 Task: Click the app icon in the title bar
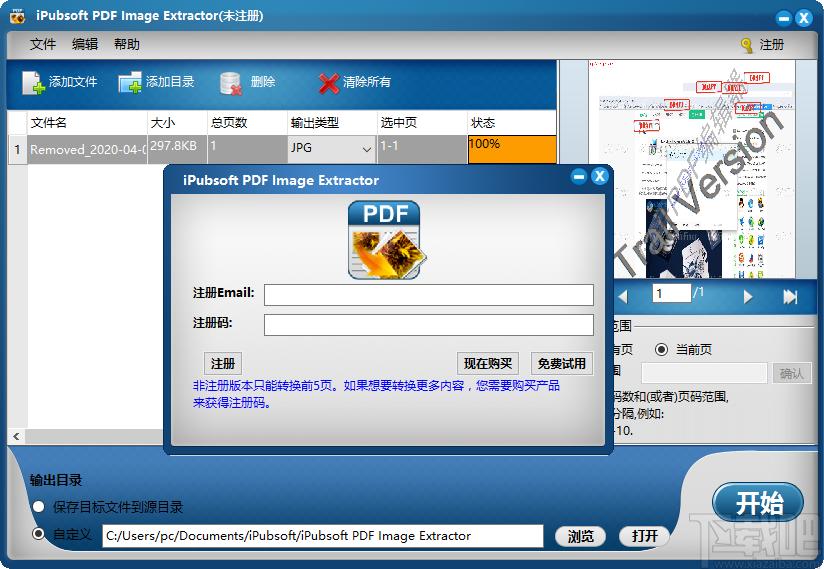click(x=17, y=16)
